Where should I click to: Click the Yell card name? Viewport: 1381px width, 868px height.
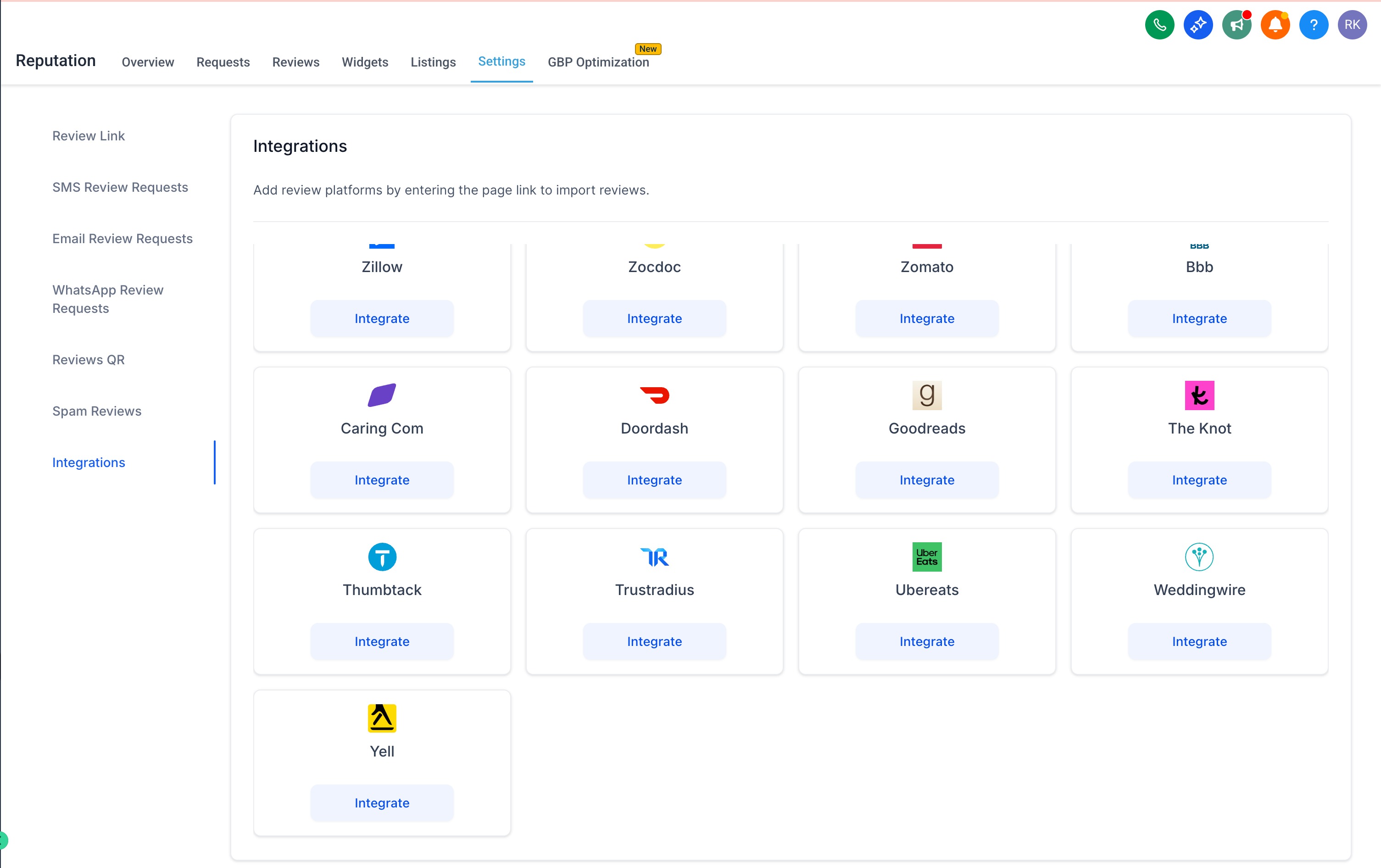click(x=382, y=751)
